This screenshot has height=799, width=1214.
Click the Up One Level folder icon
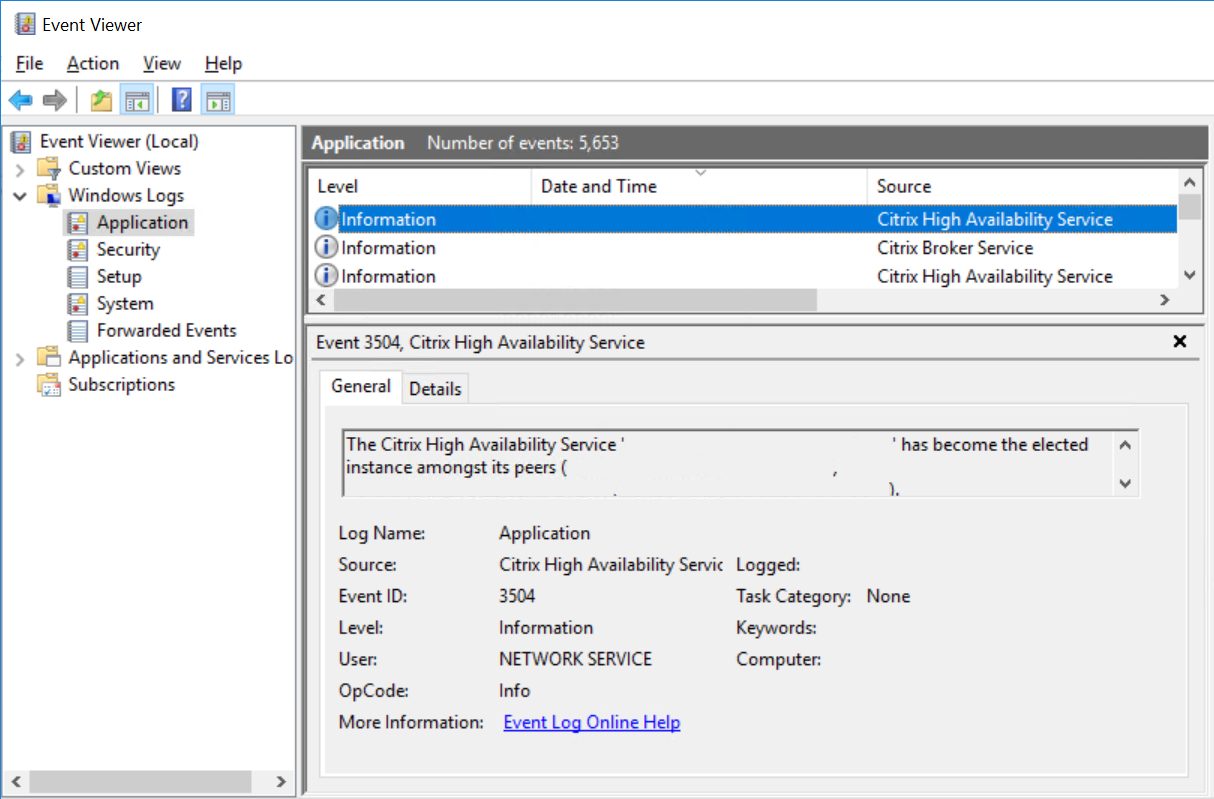point(101,100)
